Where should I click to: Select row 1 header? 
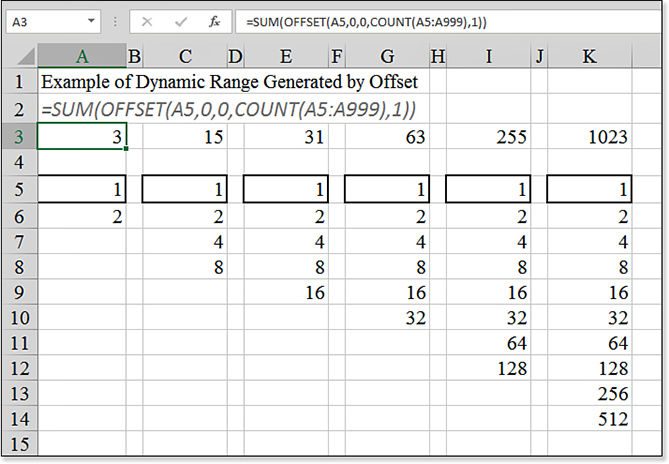(x=19, y=81)
